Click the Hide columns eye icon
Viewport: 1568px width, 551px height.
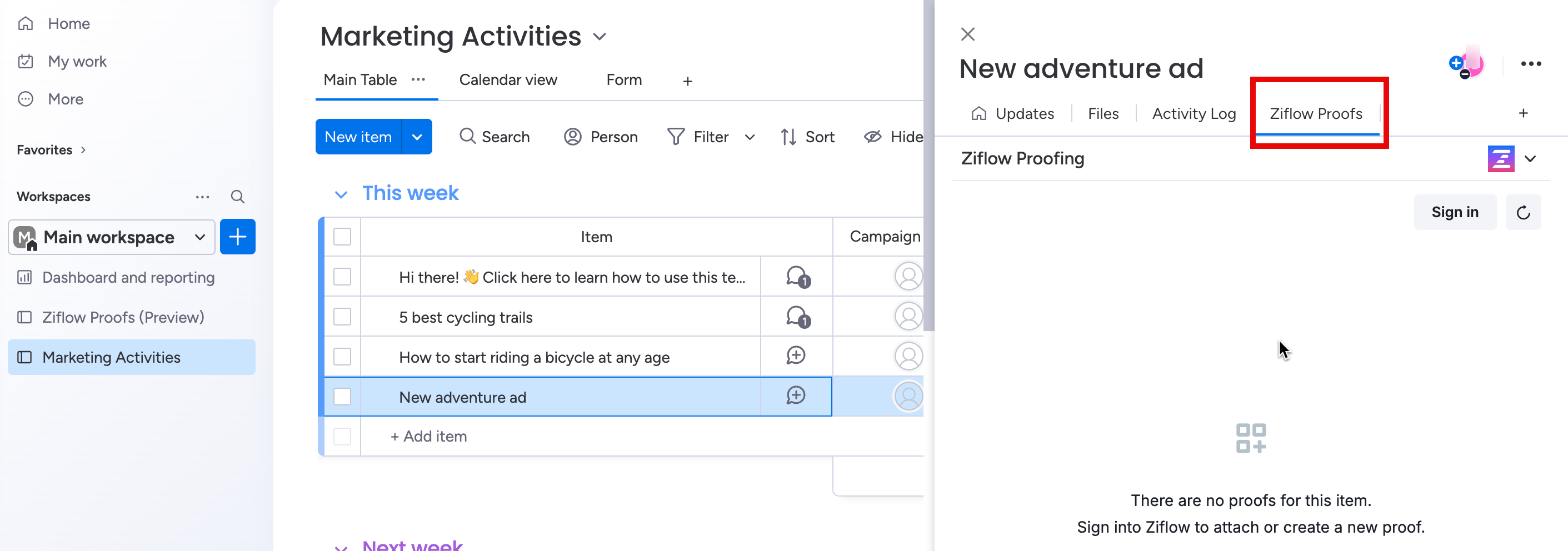[872, 137]
